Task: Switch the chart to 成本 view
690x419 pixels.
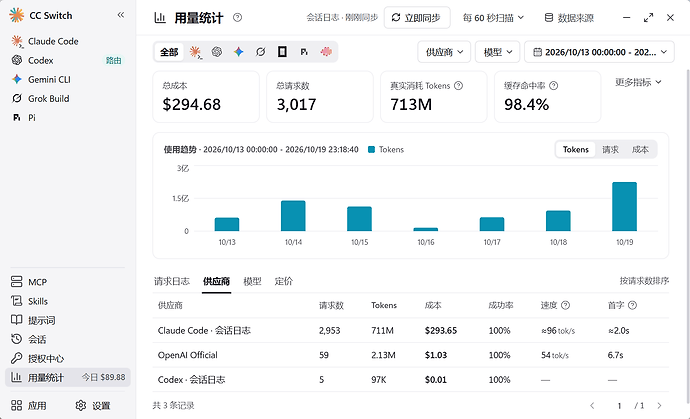Action: (640, 150)
